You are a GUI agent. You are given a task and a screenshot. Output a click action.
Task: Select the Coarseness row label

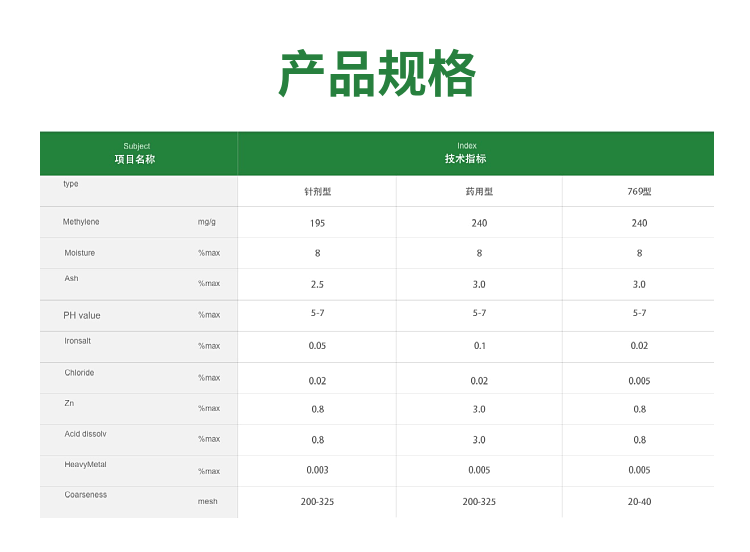click(85, 495)
